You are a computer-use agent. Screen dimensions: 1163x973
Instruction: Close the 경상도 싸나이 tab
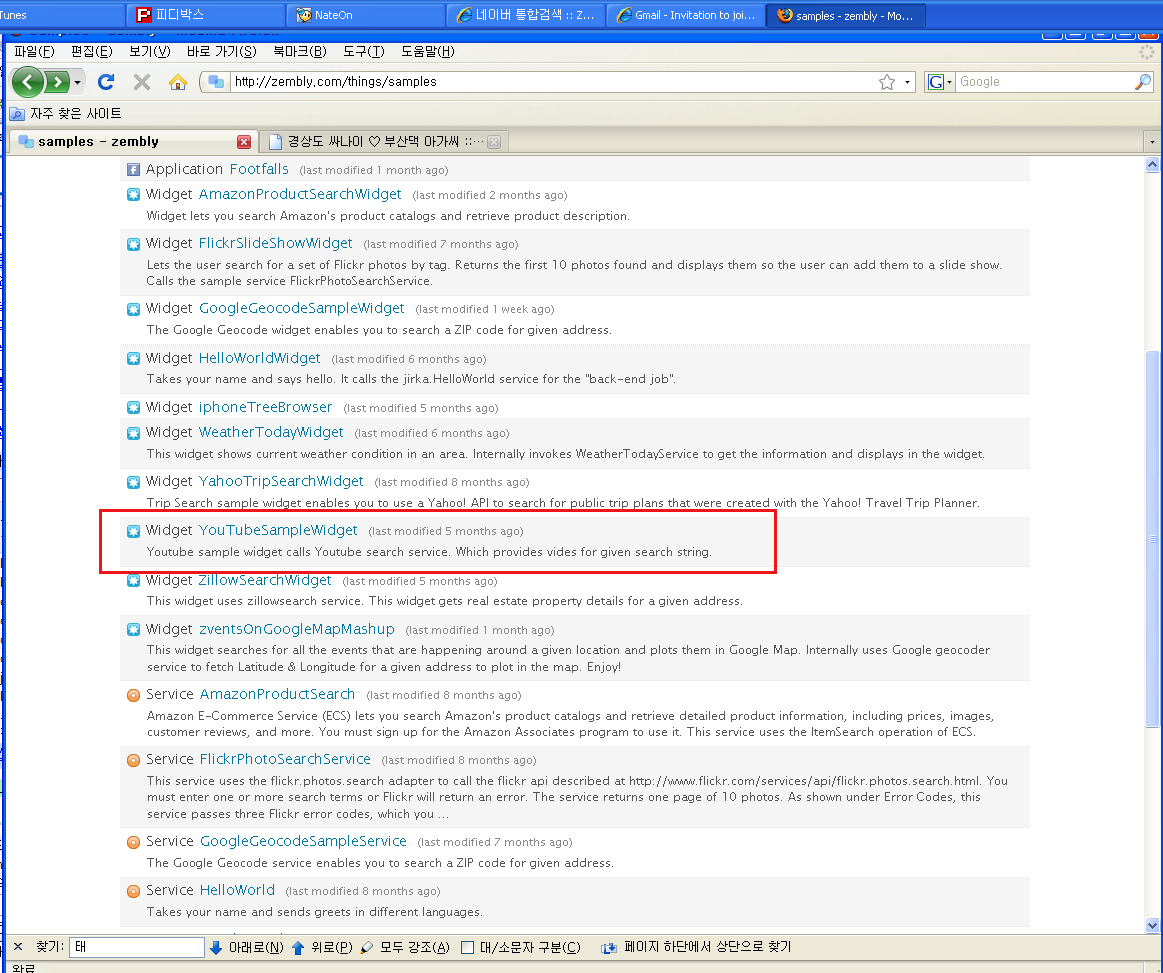pyautogui.click(x=494, y=142)
